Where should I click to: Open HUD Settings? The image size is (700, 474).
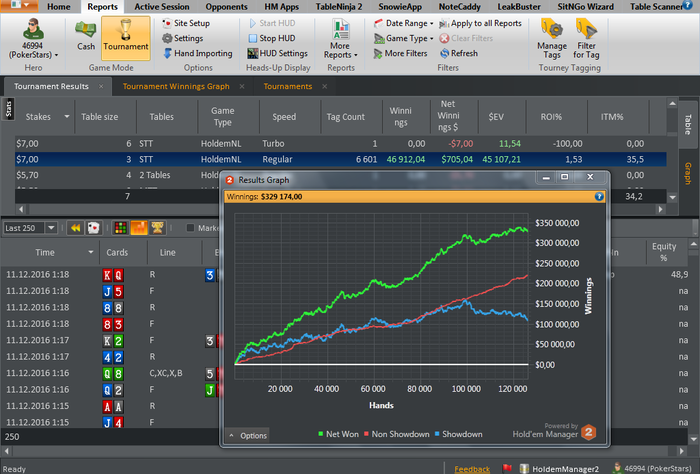pos(278,54)
